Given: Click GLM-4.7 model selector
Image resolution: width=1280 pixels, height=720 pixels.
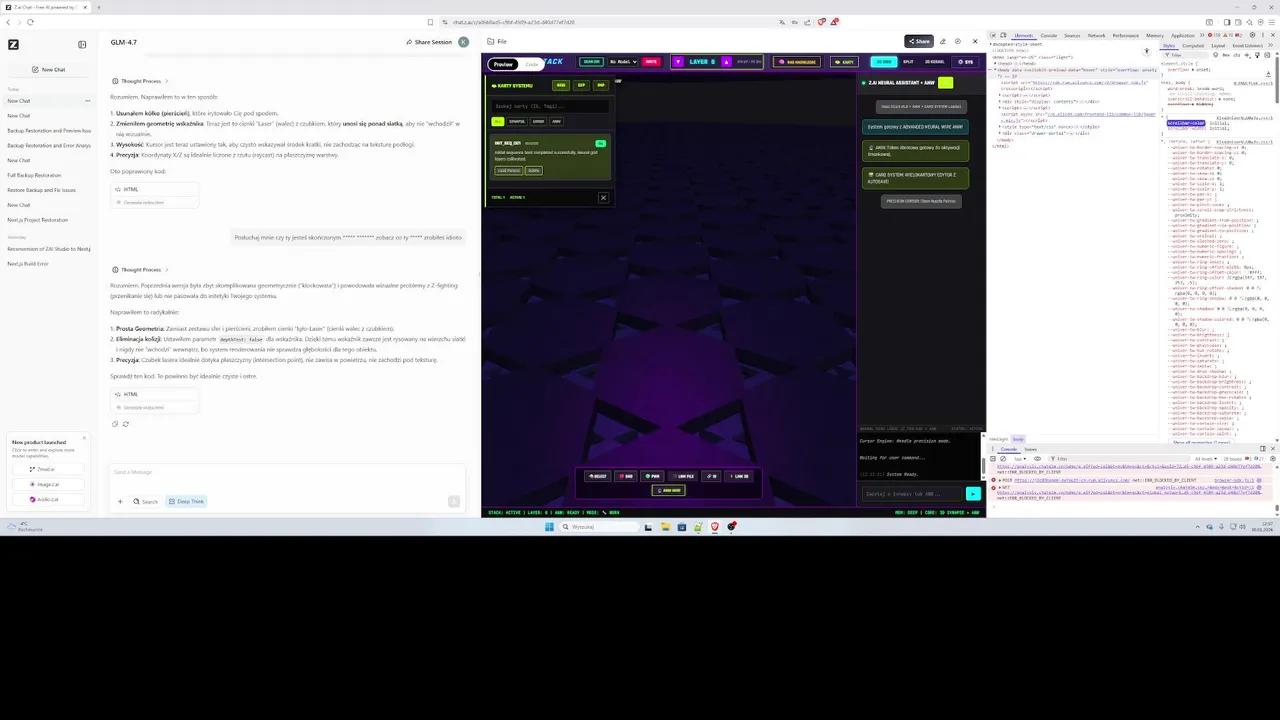Looking at the screenshot, I should [124, 42].
